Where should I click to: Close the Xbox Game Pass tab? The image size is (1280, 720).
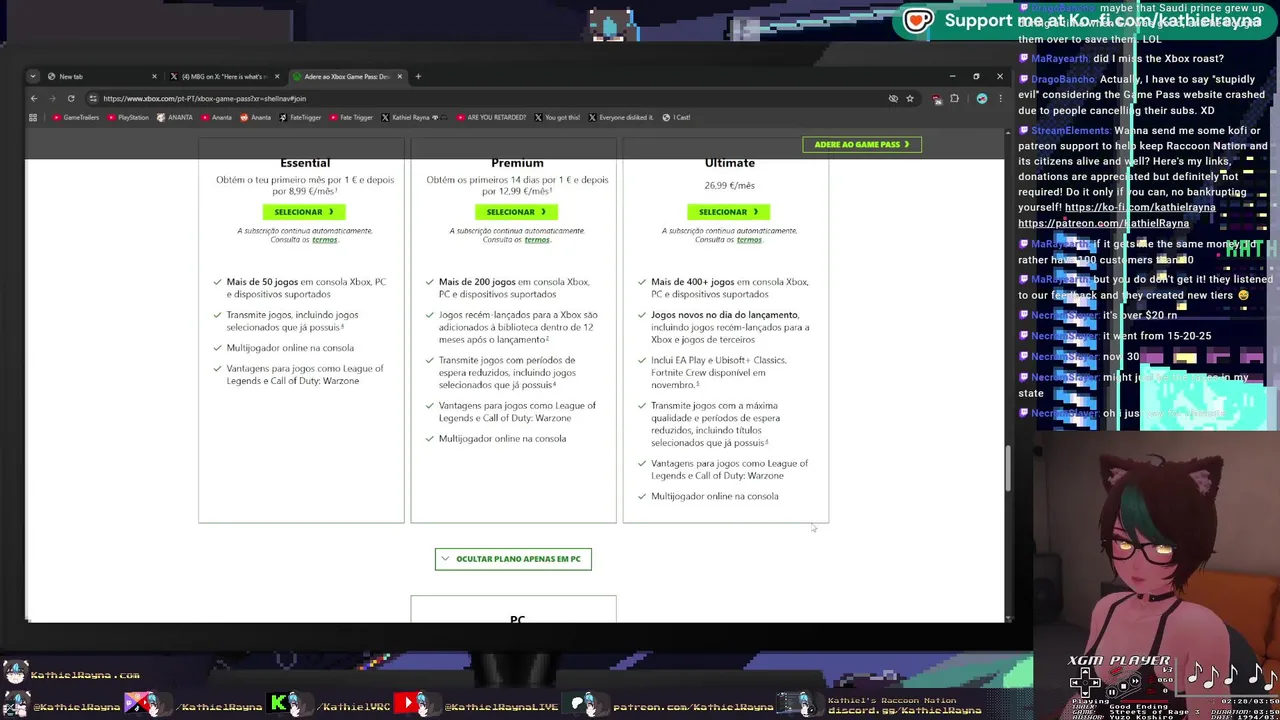tap(399, 76)
